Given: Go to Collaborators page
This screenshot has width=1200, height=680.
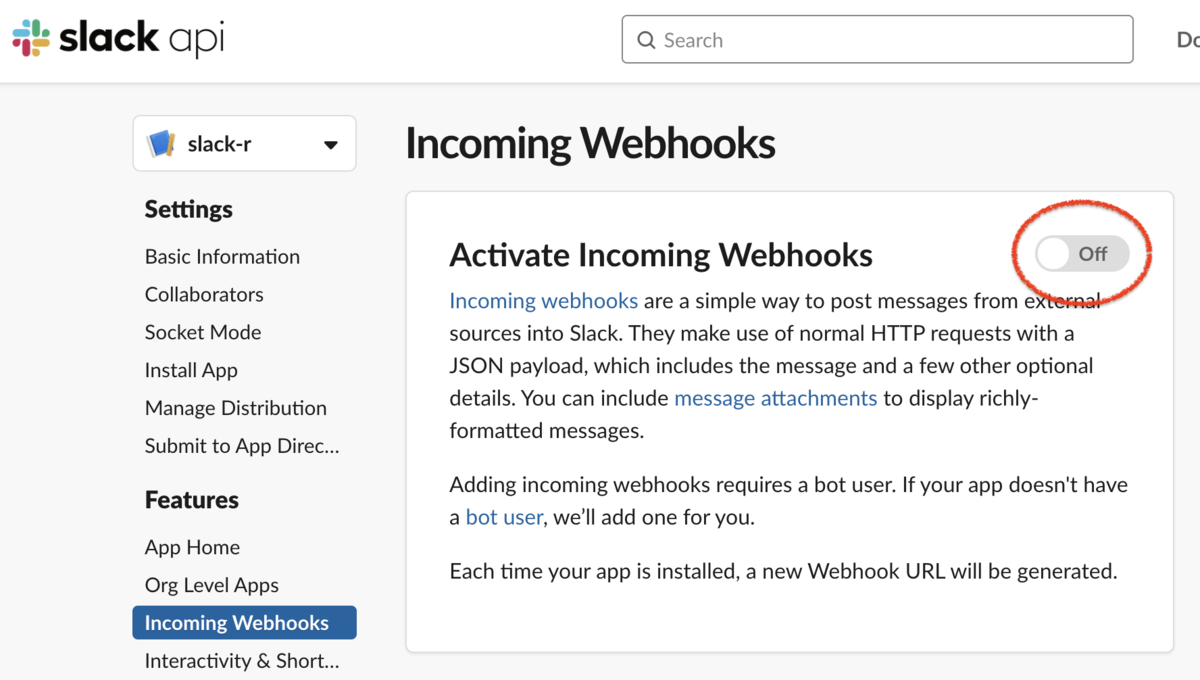Looking at the screenshot, I should pos(204,295).
